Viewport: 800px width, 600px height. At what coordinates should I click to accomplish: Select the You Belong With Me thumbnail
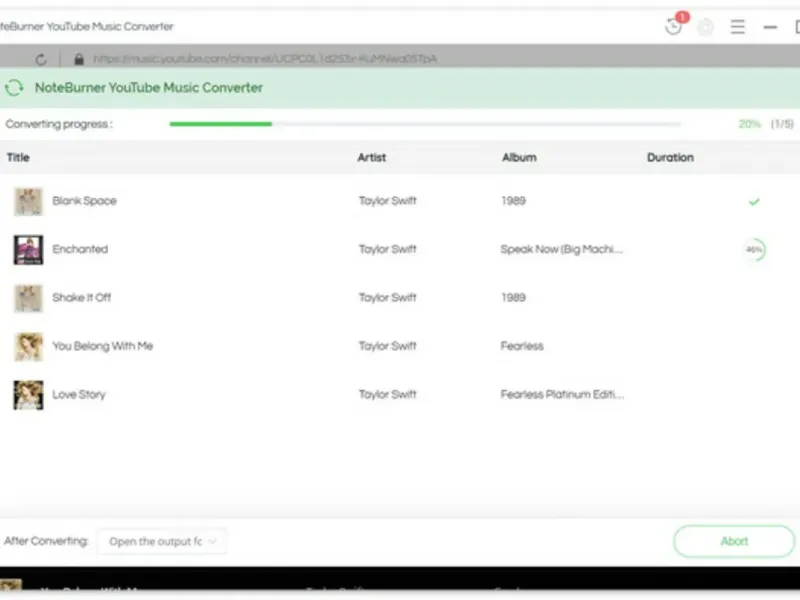[x=29, y=346]
